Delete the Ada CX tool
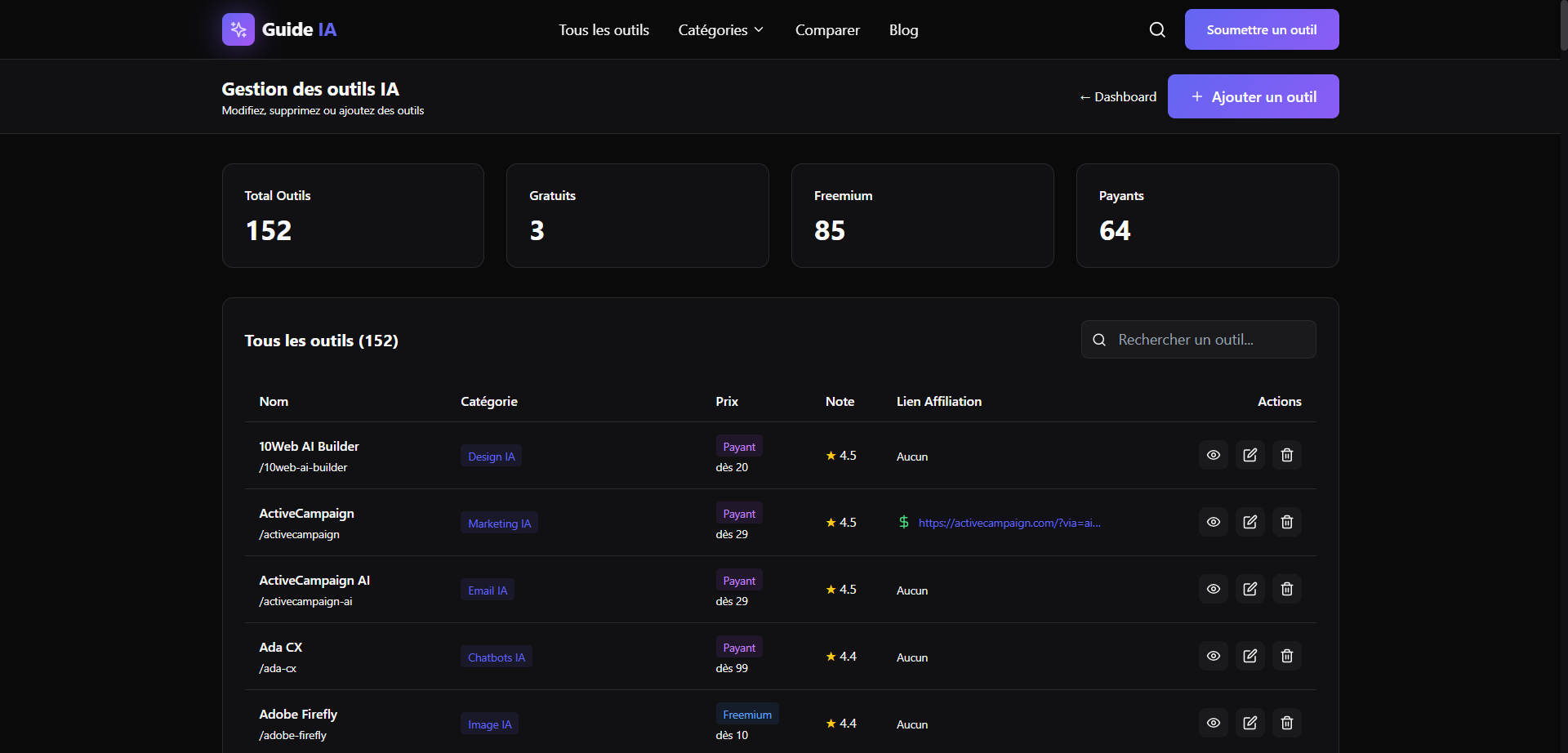This screenshot has height=753, width=1568. [1286, 656]
